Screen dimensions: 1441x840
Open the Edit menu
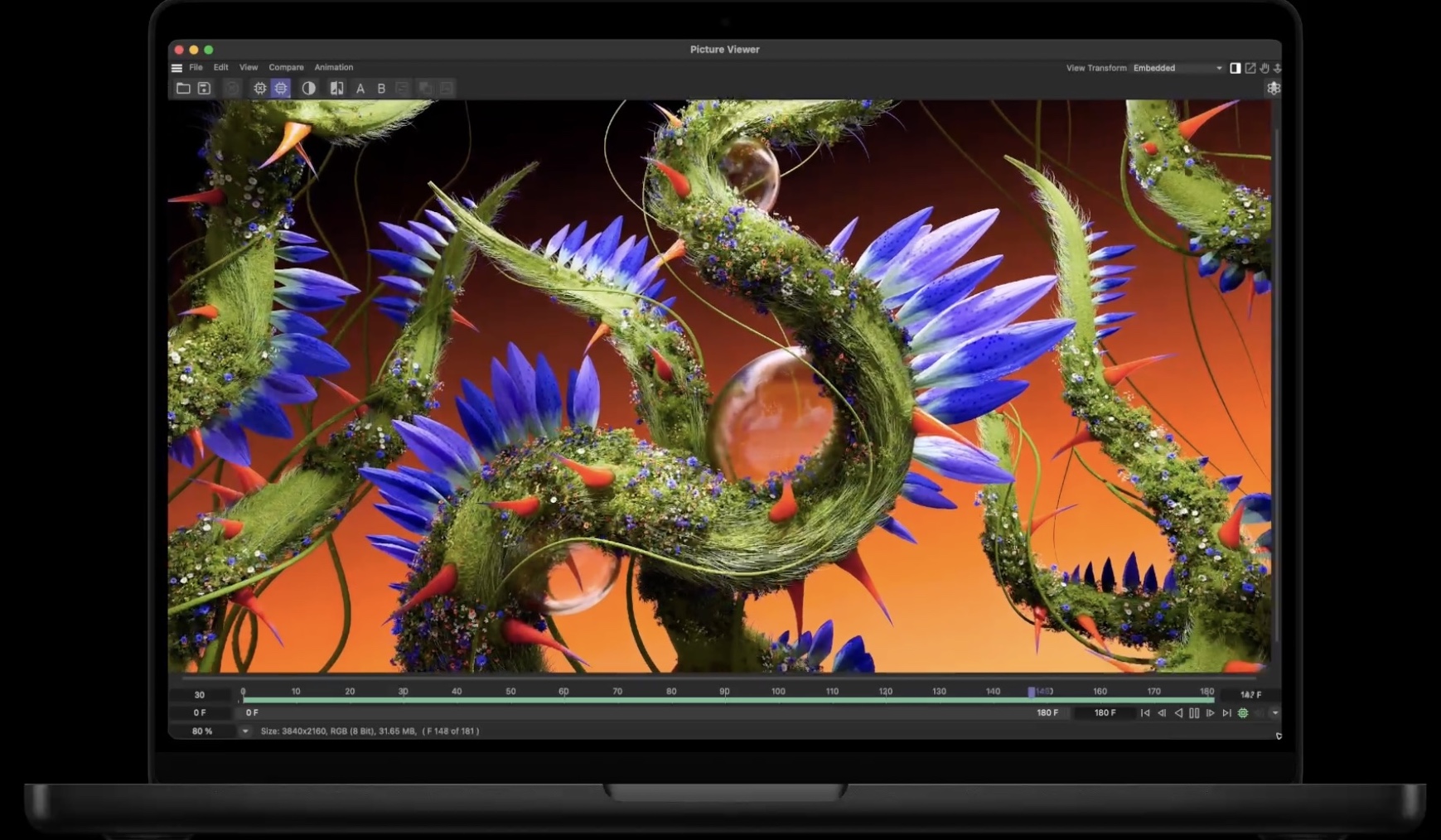220,67
